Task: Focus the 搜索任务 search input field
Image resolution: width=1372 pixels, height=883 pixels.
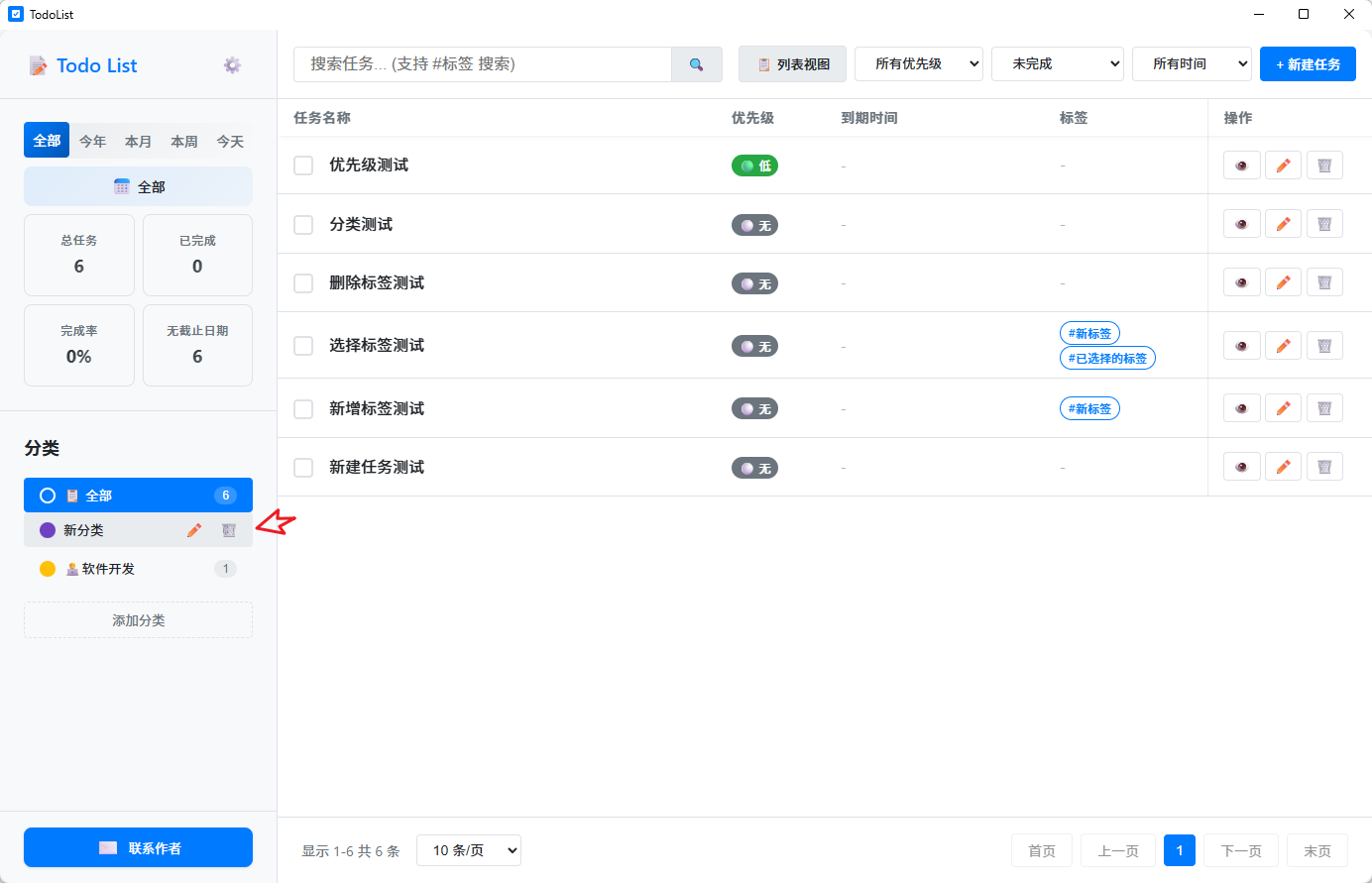Action: pyautogui.click(x=483, y=64)
